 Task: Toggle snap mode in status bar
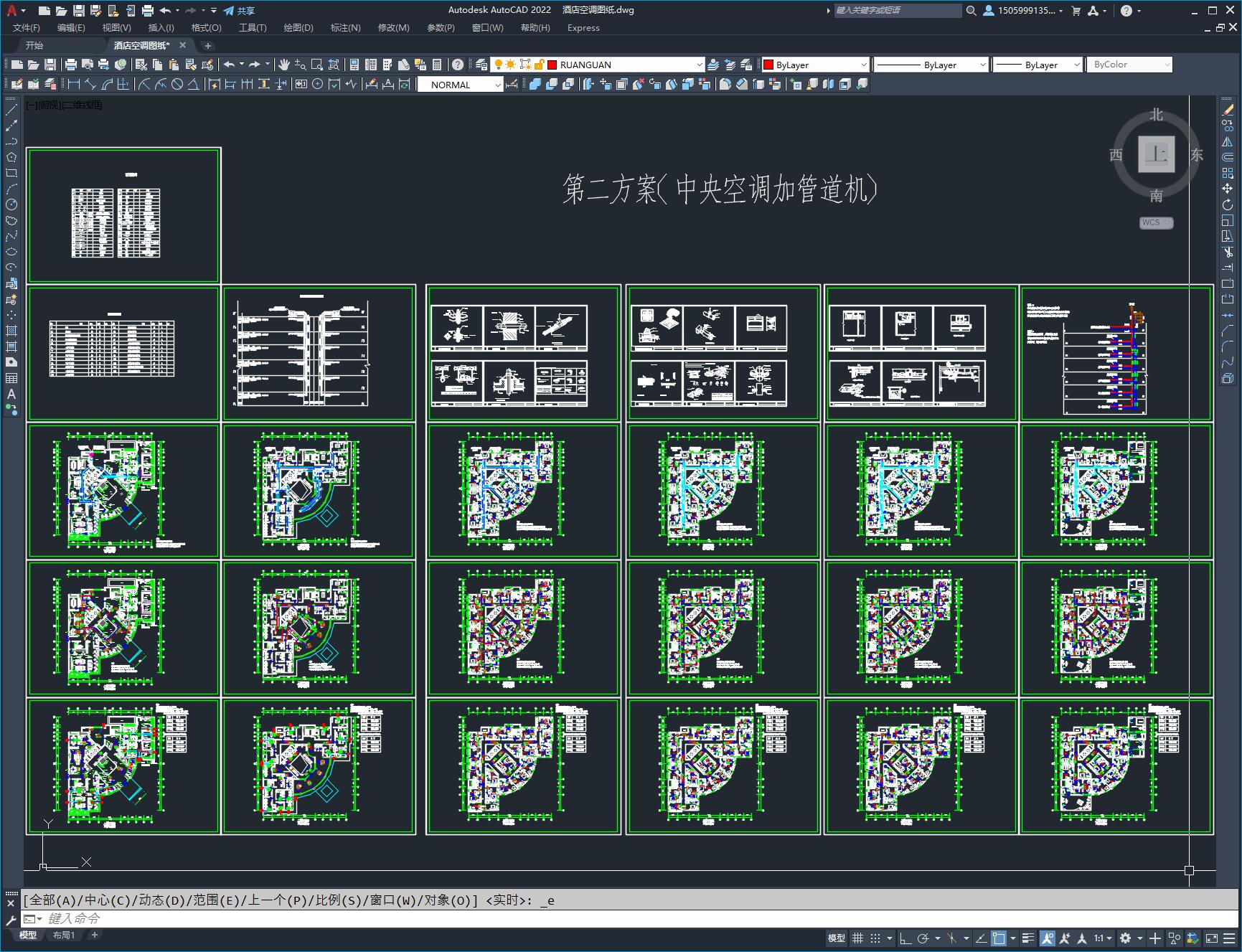click(875, 938)
